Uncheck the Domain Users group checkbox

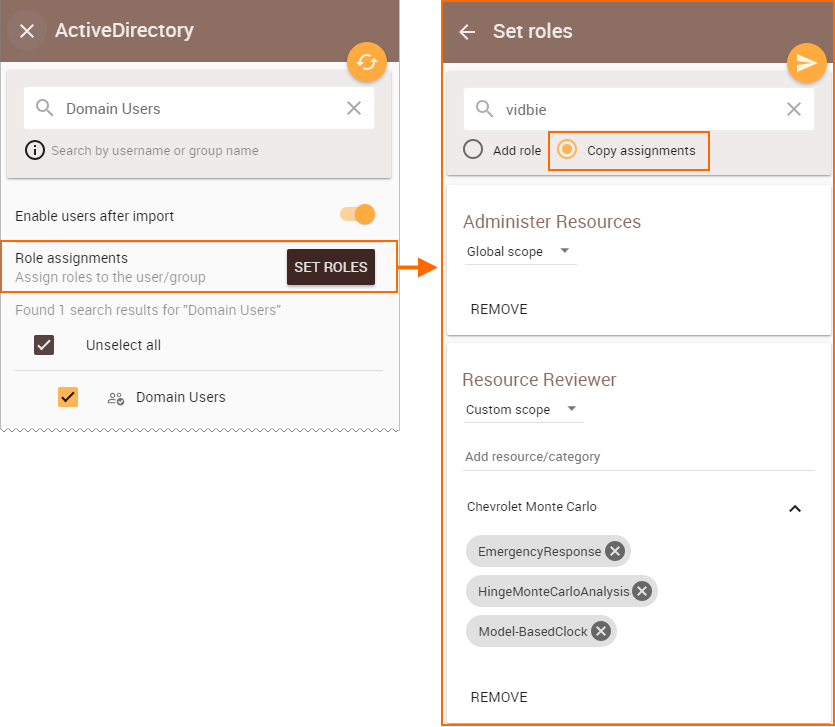68,397
